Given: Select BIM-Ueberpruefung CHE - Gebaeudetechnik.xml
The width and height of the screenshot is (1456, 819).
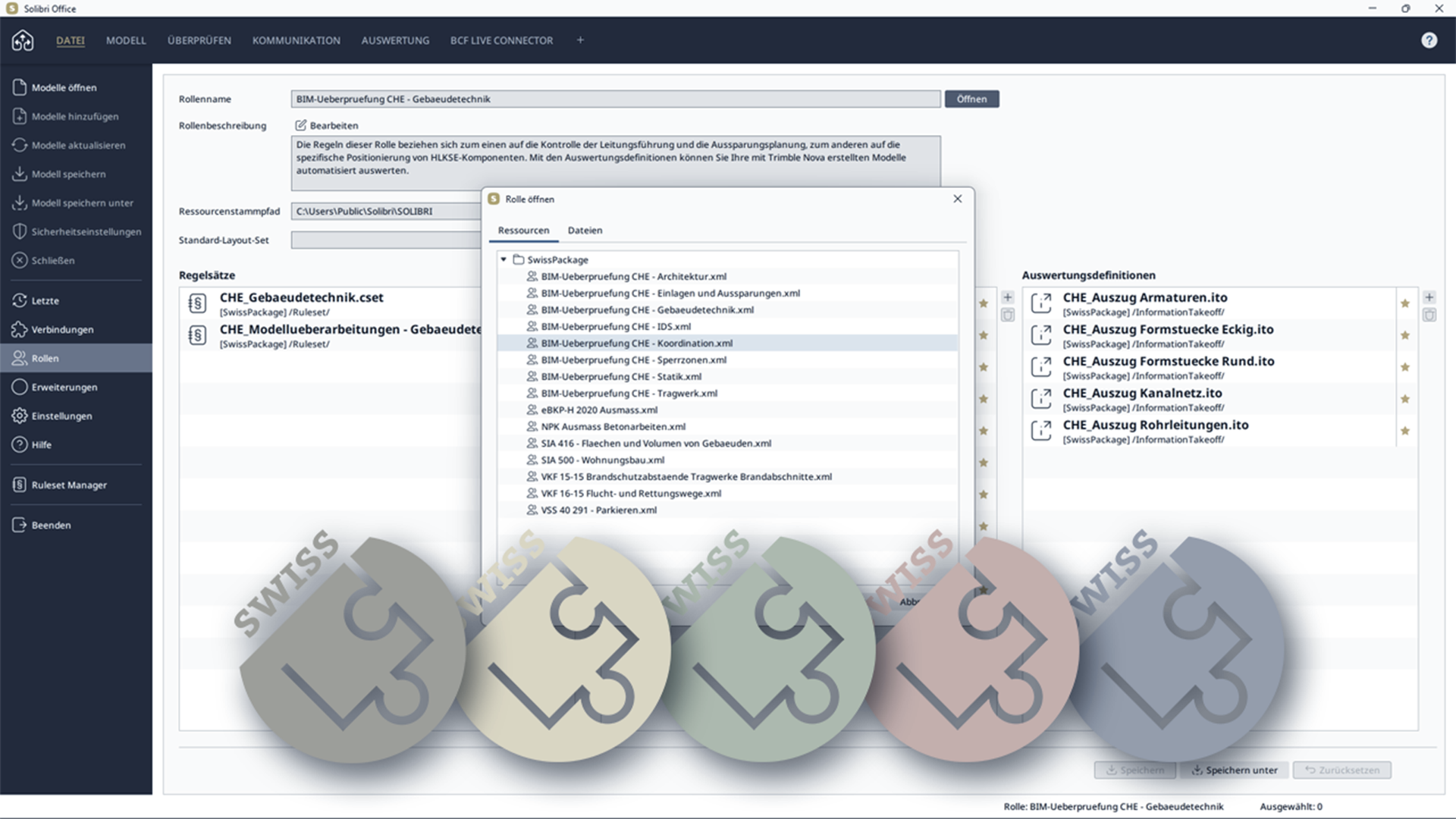Looking at the screenshot, I should click(727, 309).
